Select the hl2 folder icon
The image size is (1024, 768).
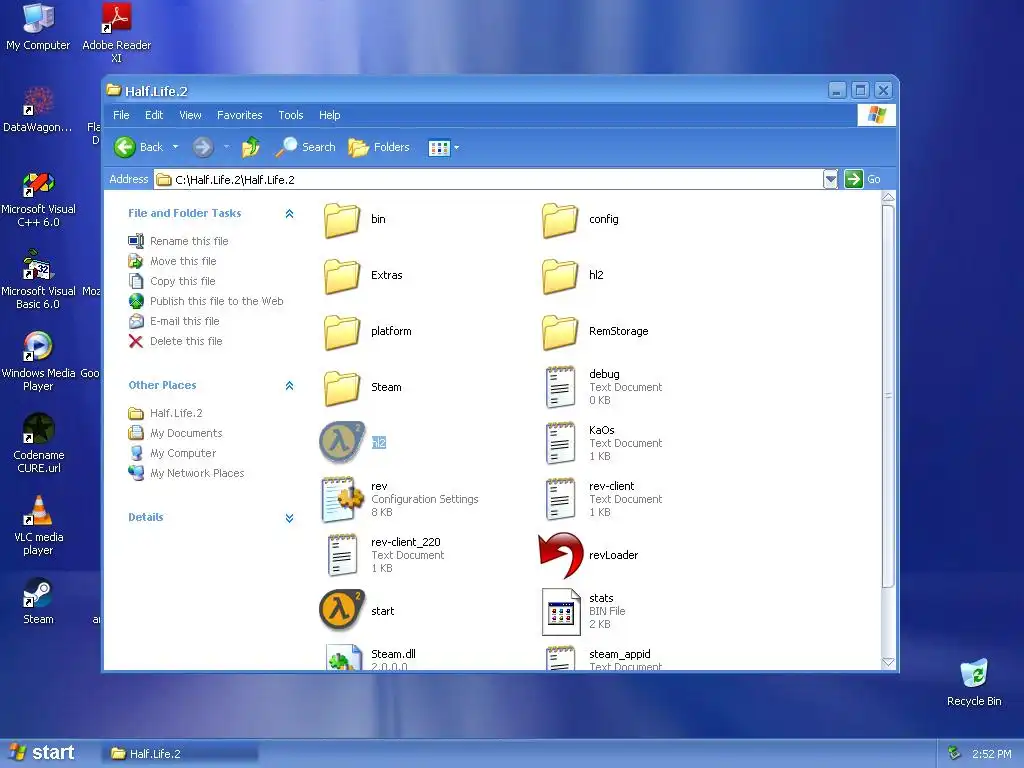560,276
